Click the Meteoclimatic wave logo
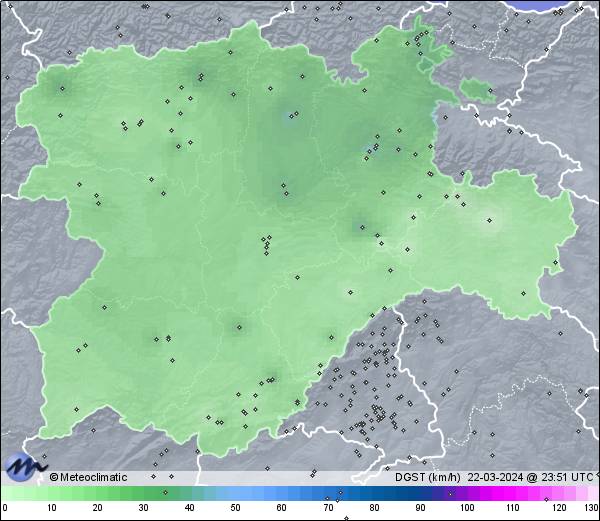The width and height of the screenshot is (600, 521). (x=25, y=467)
